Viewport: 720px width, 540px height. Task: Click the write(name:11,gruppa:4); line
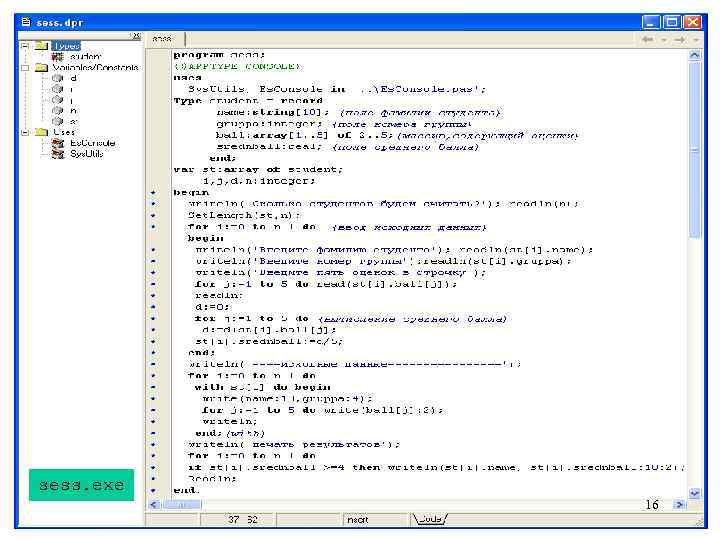coord(287,399)
